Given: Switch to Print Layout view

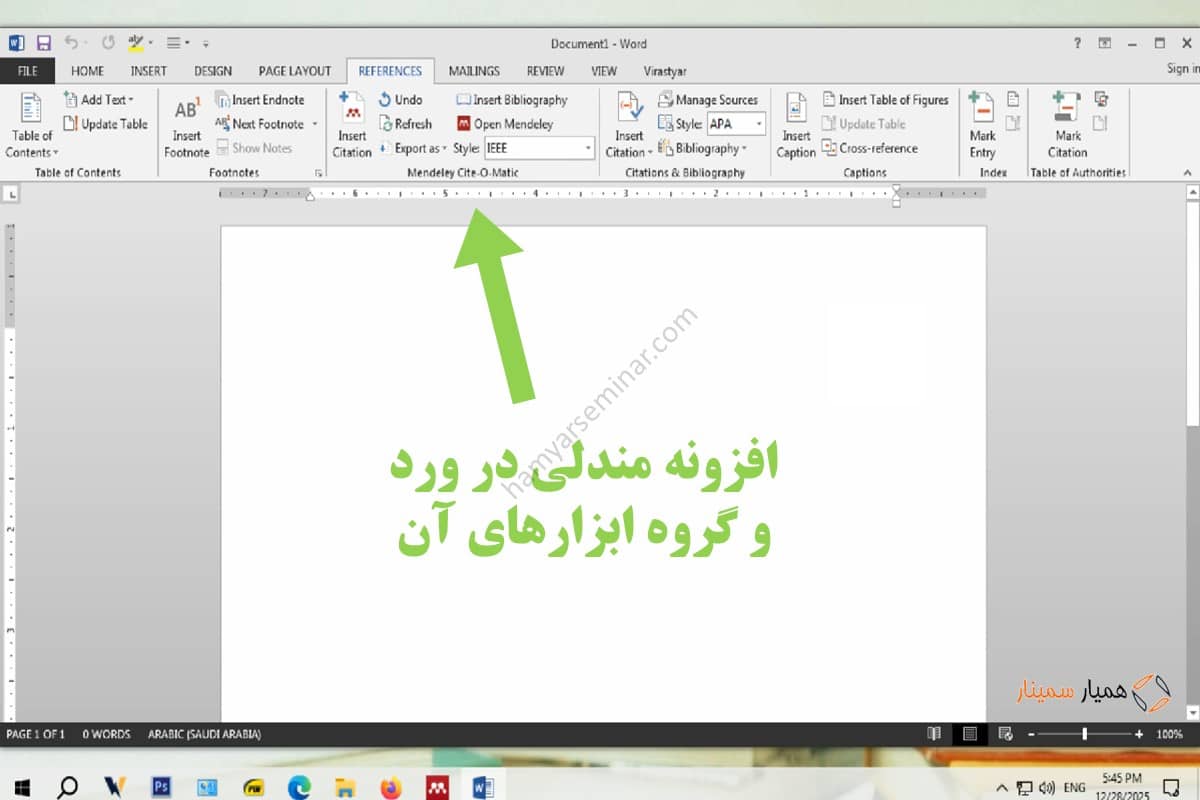Looking at the screenshot, I should coord(970,734).
